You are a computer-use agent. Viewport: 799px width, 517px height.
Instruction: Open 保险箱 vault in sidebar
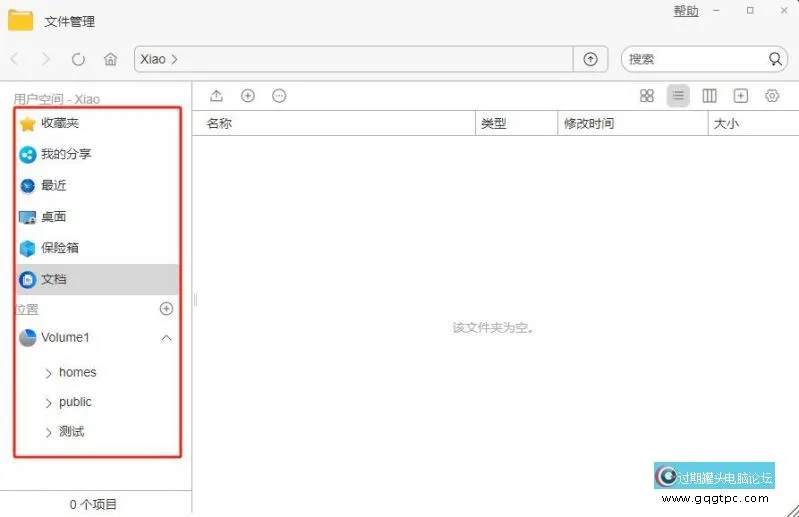pyautogui.click(x=97, y=248)
